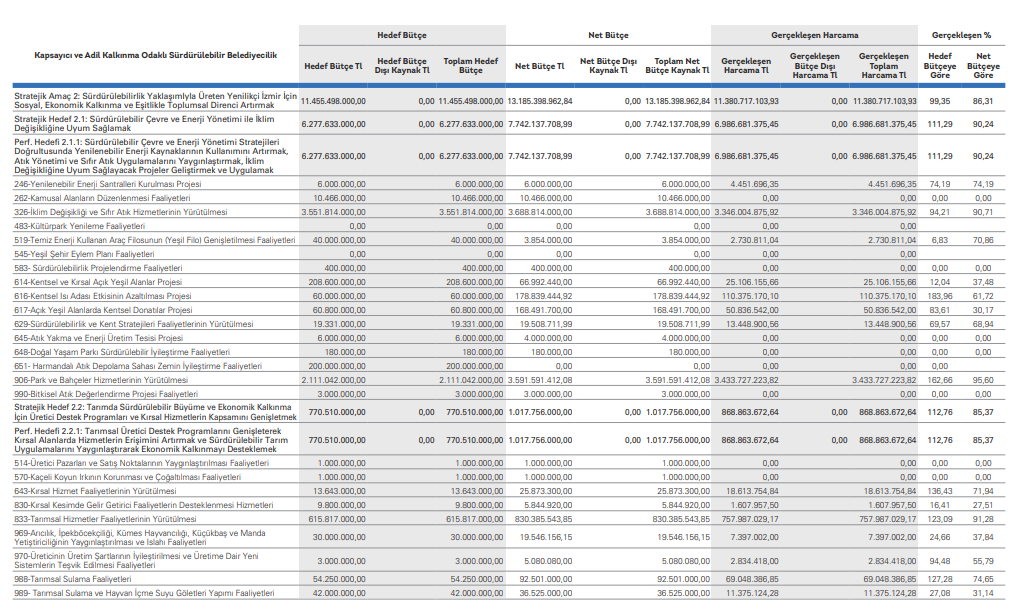Select the Stratejik Amaç 2 row label
The image size is (1018, 607).
[155, 101]
